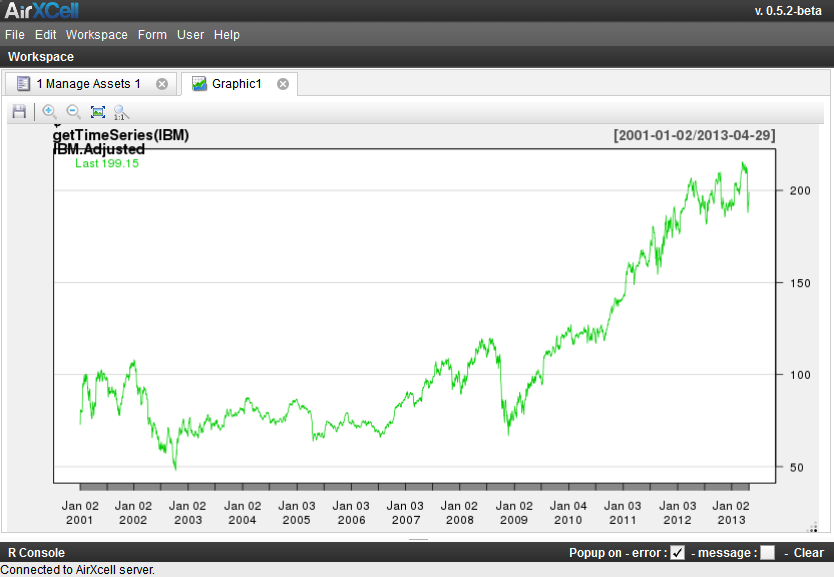Click the Last 199.15 legend text
Viewport: 834px width, 577px height.
107,163
